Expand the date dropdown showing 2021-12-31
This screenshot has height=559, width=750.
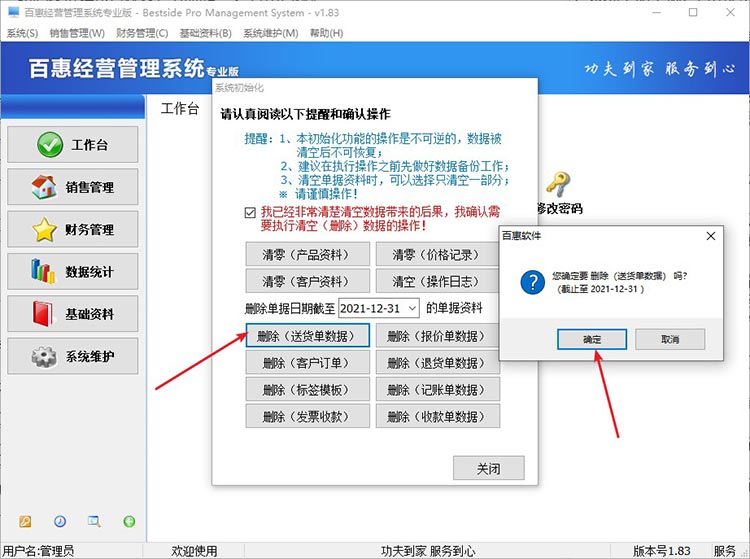[x=412, y=308]
